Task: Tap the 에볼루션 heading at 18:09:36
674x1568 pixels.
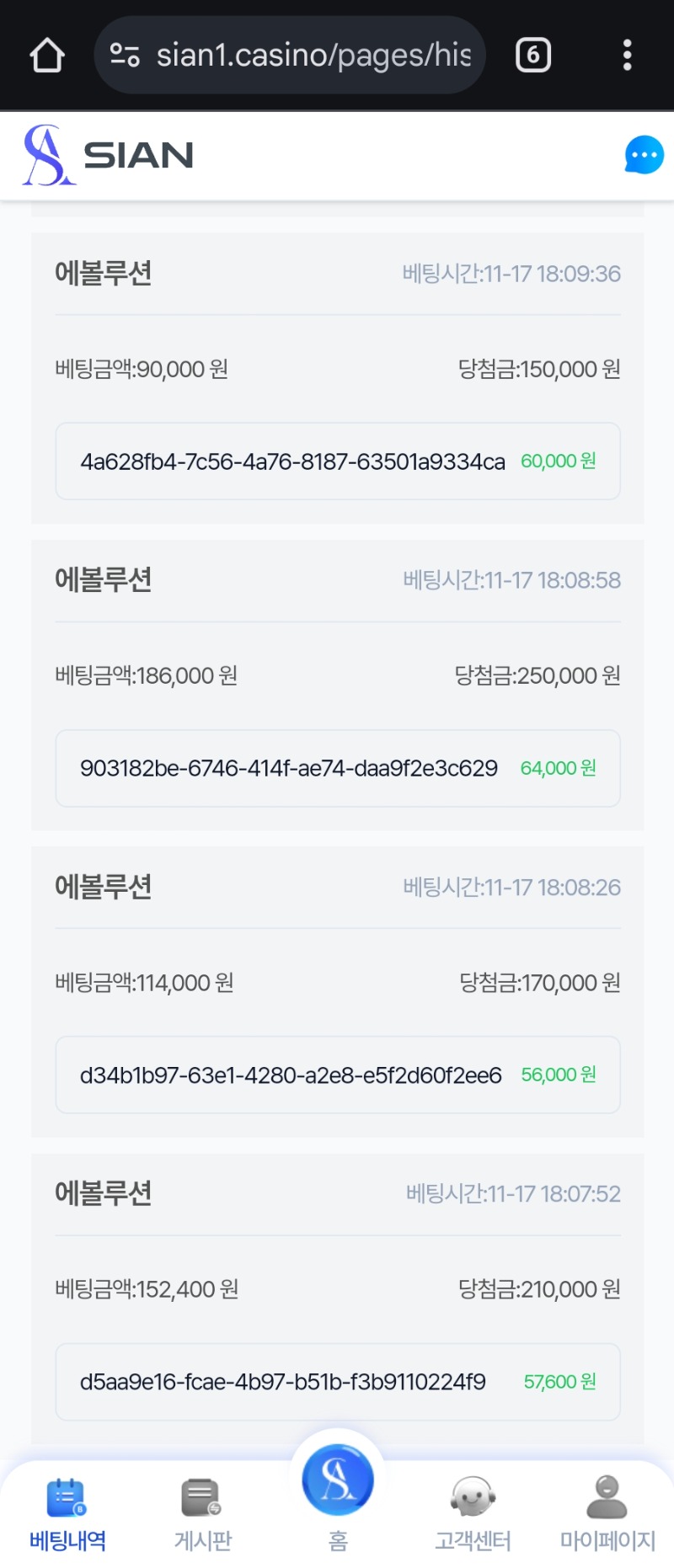Action: (104, 273)
